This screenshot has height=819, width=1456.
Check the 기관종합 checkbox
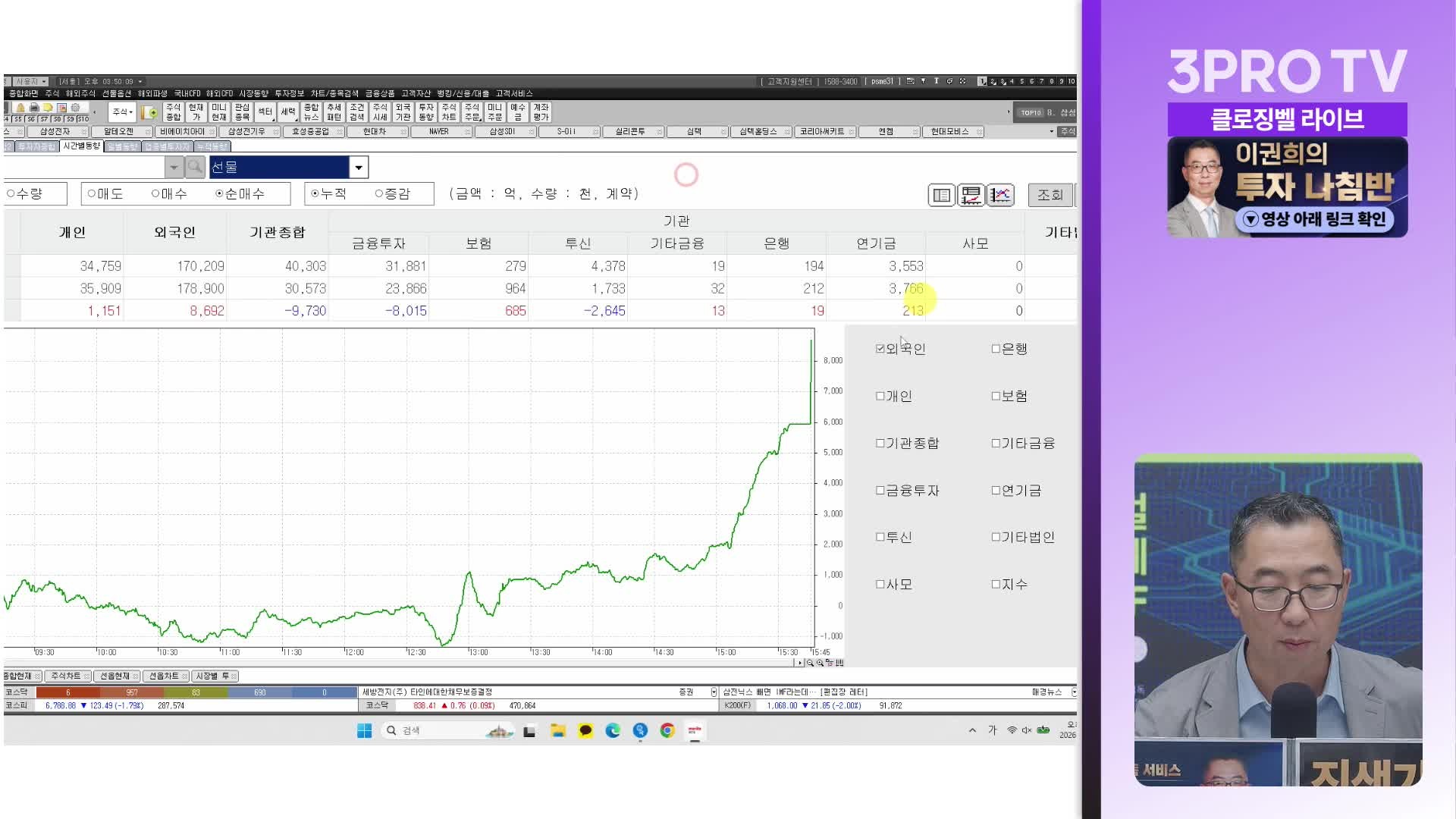click(880, 443)
